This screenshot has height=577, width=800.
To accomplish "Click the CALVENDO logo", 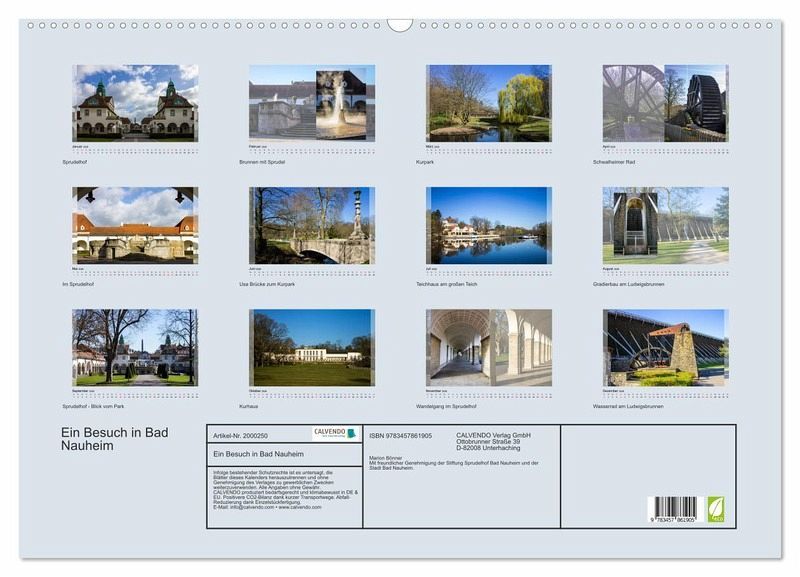I will [336, 434].
